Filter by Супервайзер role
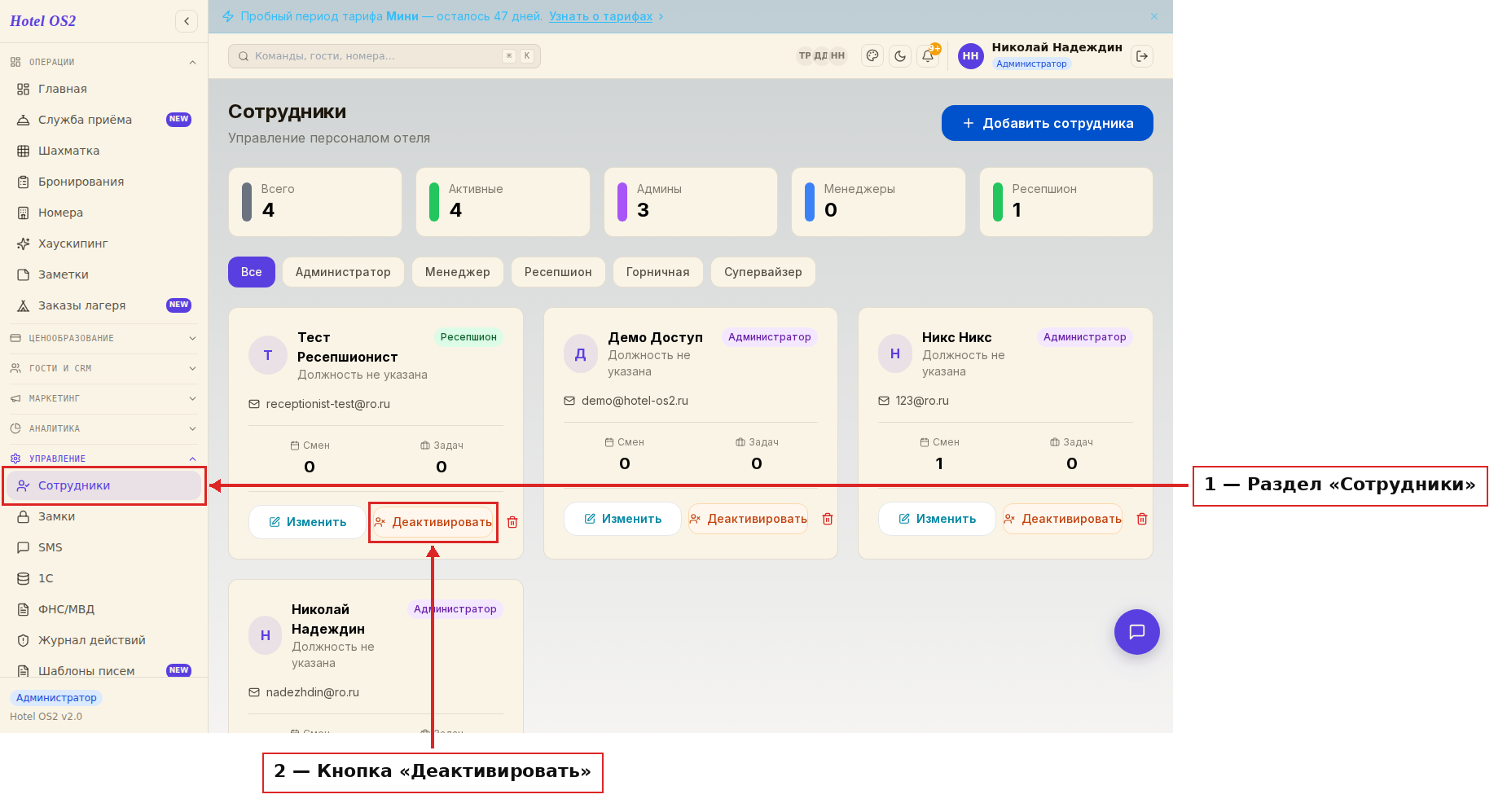This screenshot has height=812, width=1507. click(x=763, y=272)
